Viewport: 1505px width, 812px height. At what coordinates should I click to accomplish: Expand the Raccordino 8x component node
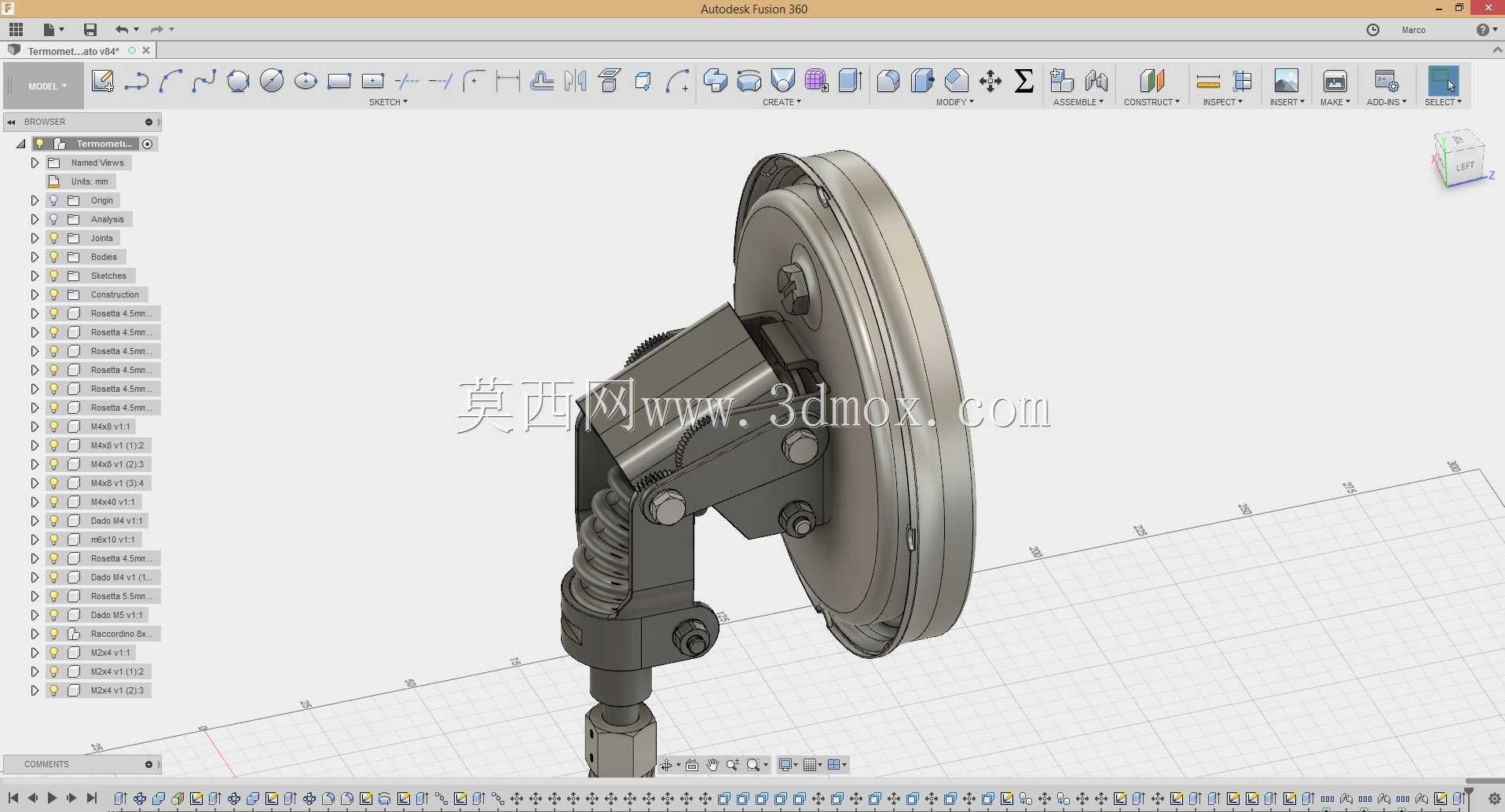35,634
